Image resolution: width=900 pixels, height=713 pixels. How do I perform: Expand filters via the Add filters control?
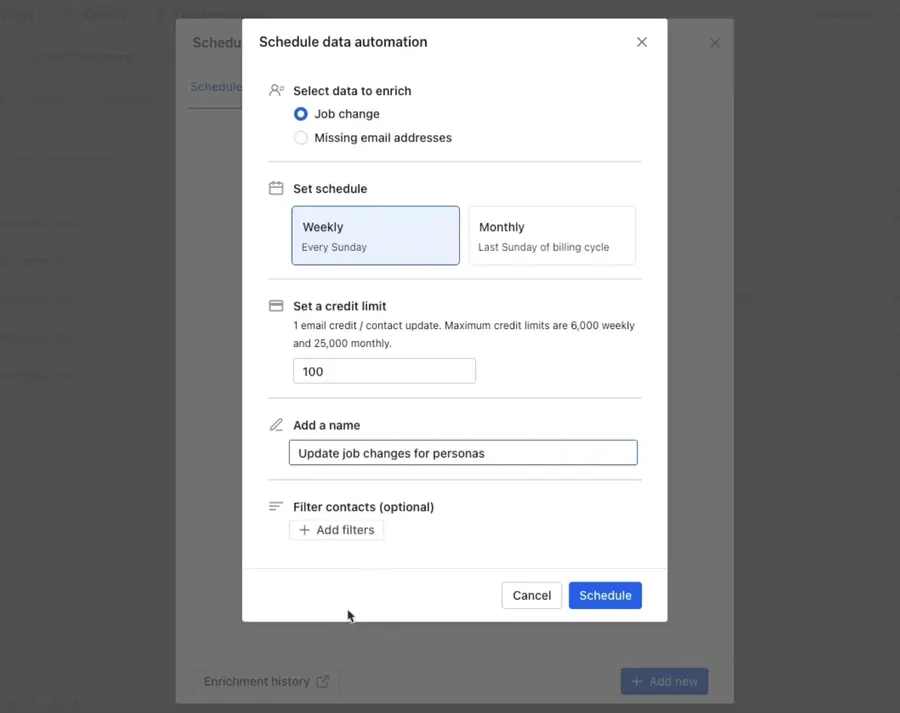pos(336,529)
